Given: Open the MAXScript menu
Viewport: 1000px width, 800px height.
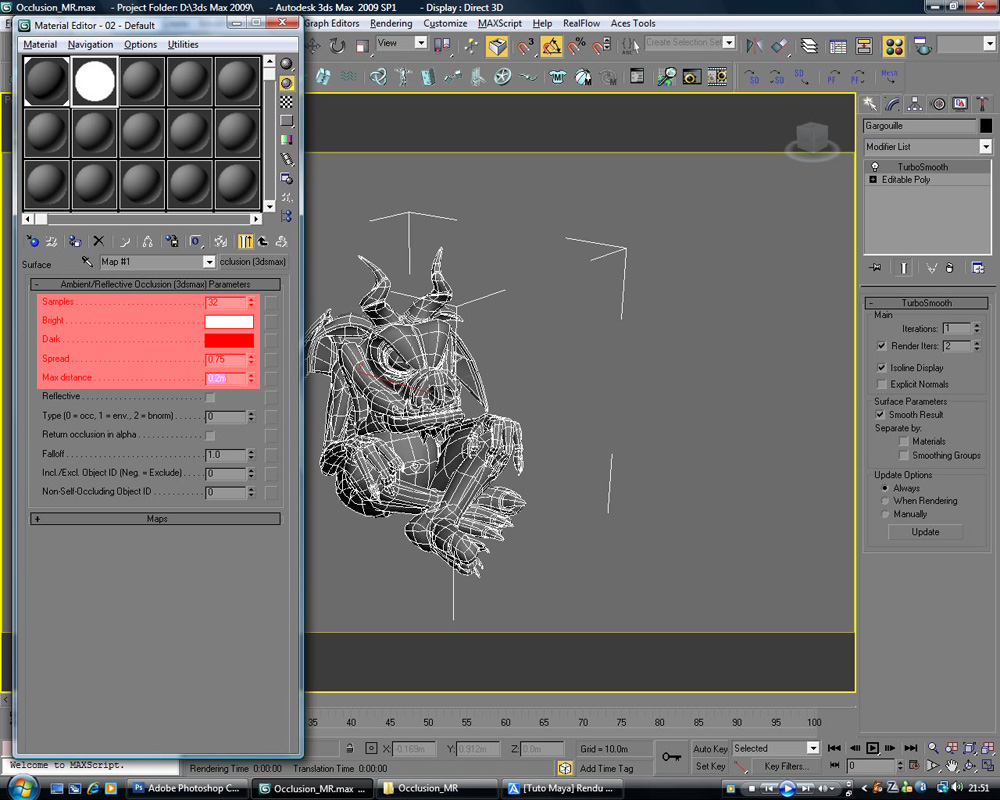Looking at the screenshot, I should (x=499, y=23).
